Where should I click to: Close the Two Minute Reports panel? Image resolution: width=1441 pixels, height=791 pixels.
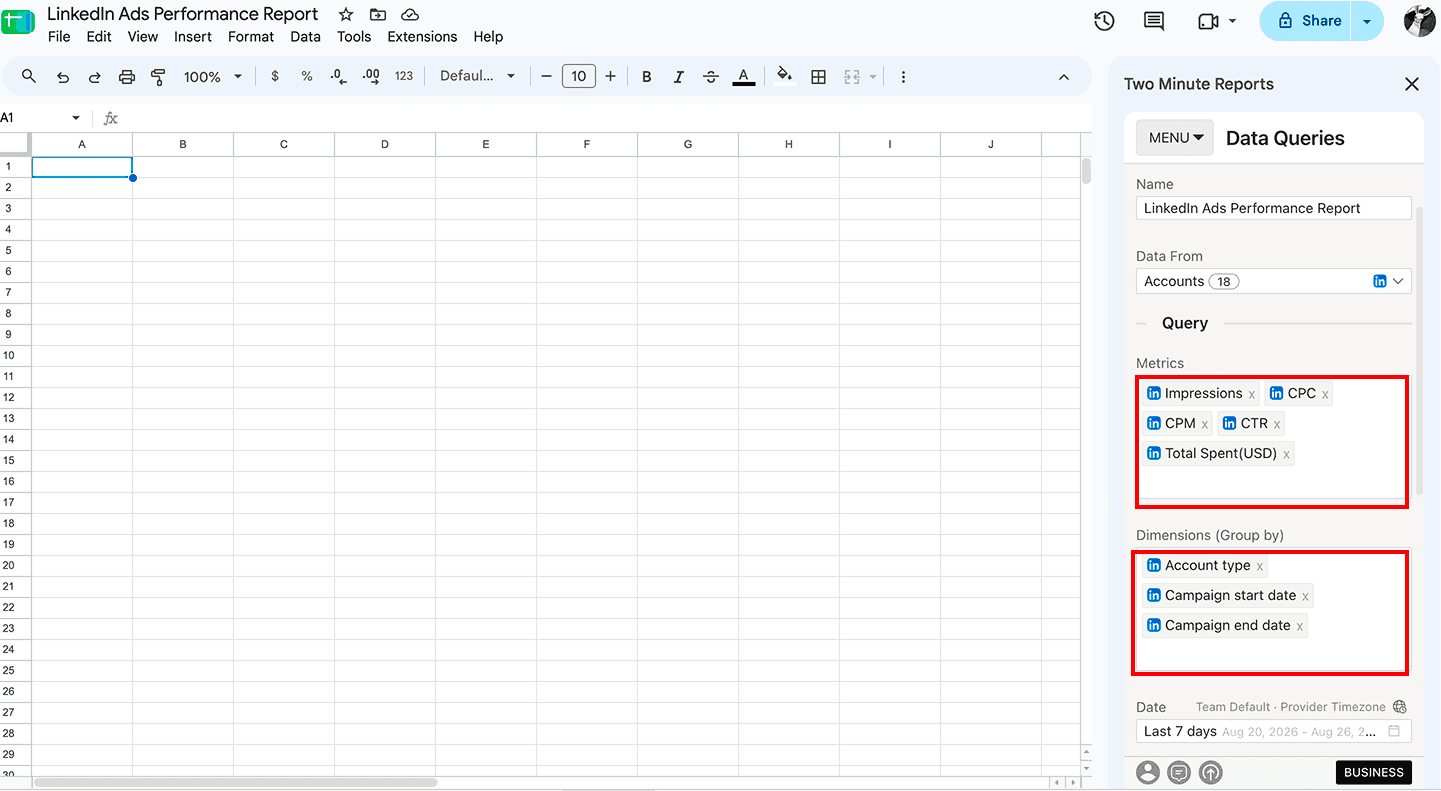pos(1412,84)
